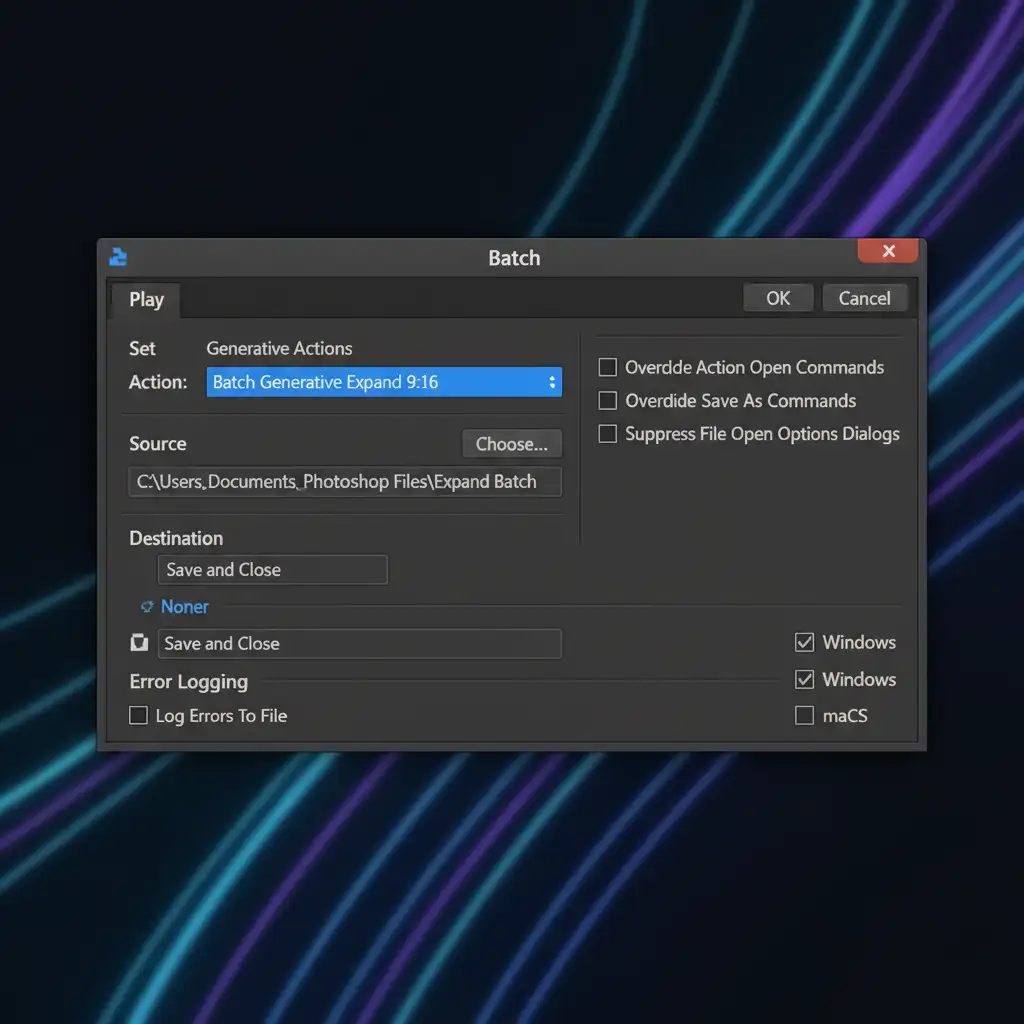This screenshot has width=1024, height=1024.
Task: Click Choose... to pick source folder
Action: click(511, 444)
